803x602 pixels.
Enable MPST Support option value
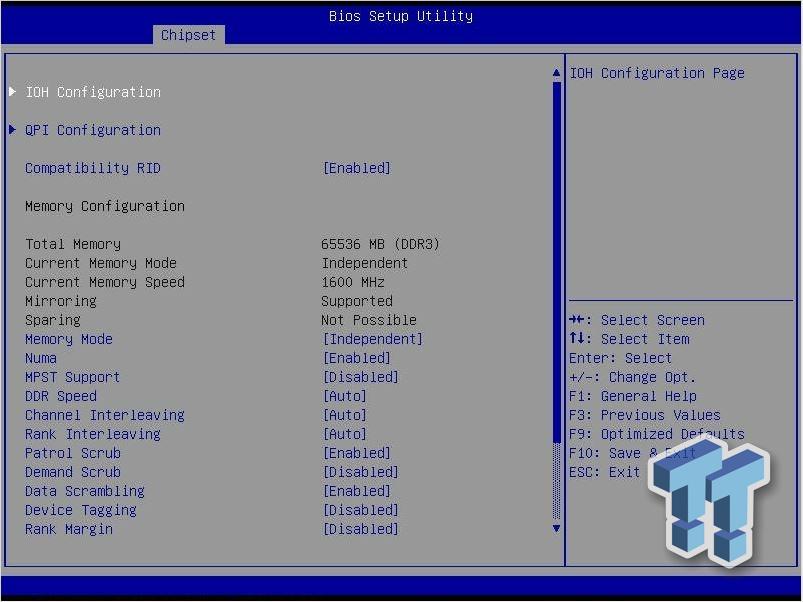(x=361, y=377)
